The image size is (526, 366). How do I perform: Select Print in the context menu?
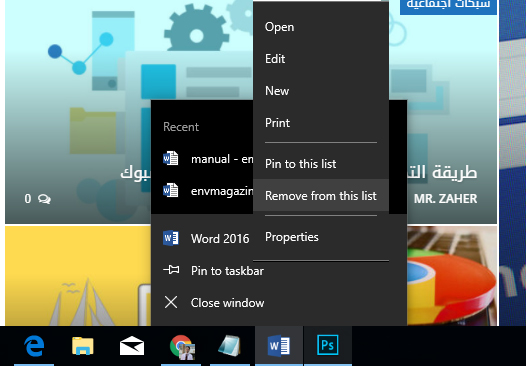pos(321,123)
